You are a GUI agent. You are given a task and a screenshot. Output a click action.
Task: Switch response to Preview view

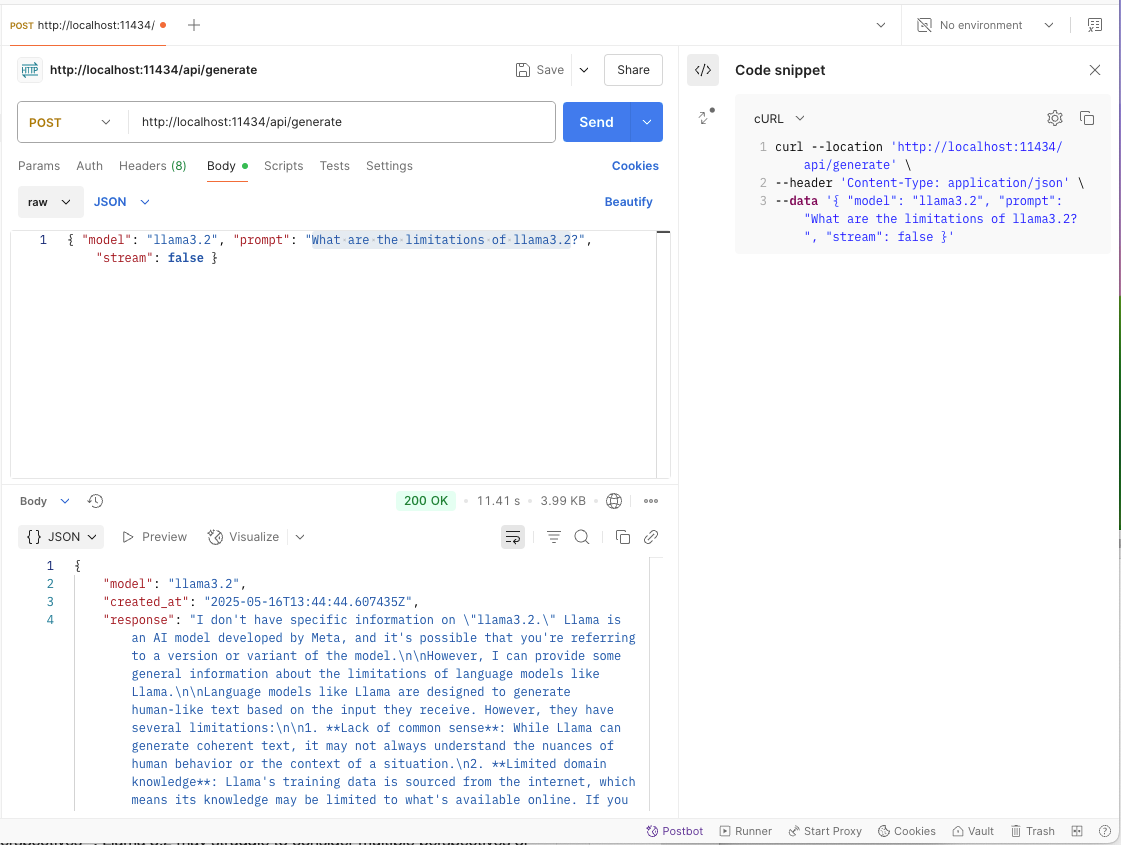[154, 537]
